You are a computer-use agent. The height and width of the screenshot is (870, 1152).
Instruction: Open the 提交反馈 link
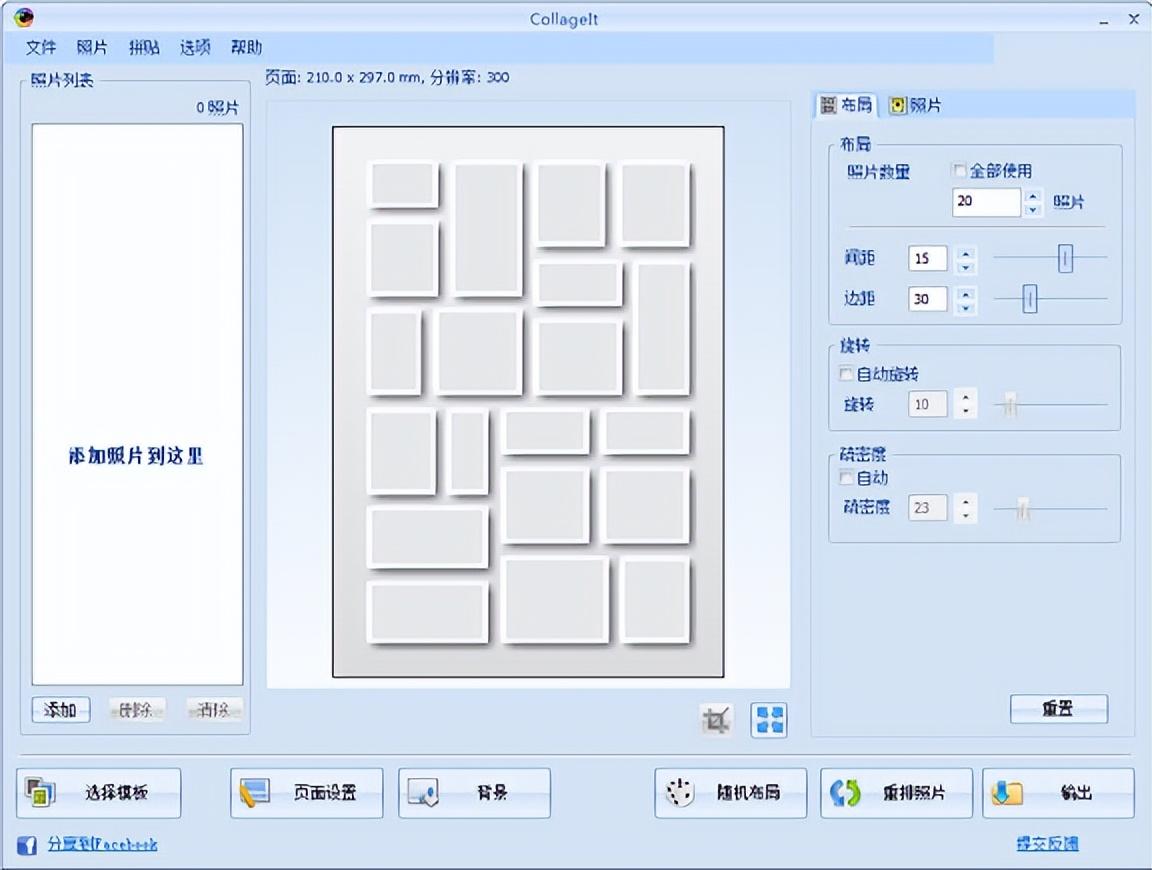(x=1049, y=845)
